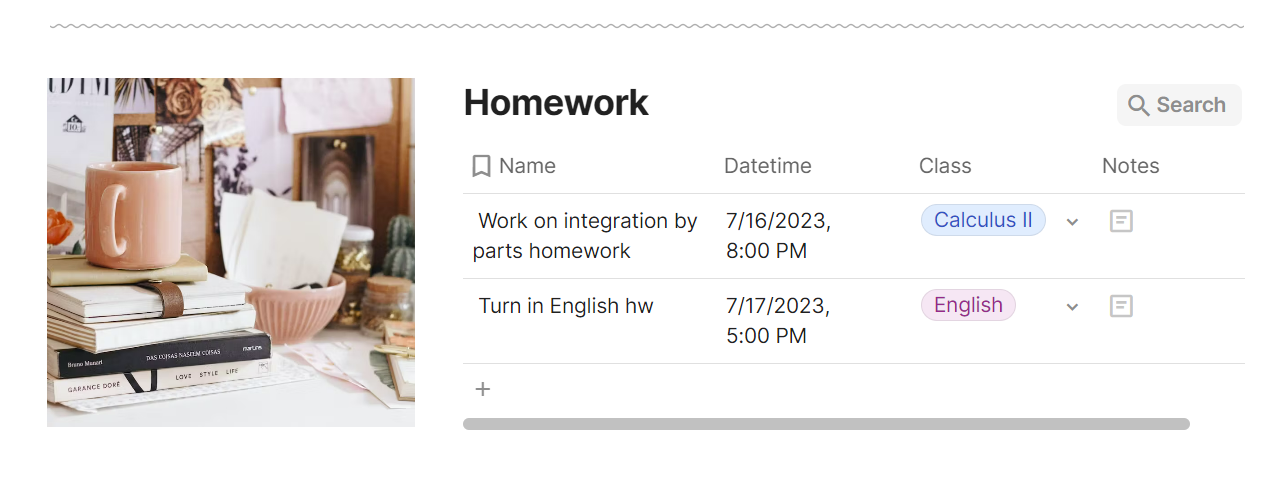
Task: Click the Datetime column header
Action: 767,166
